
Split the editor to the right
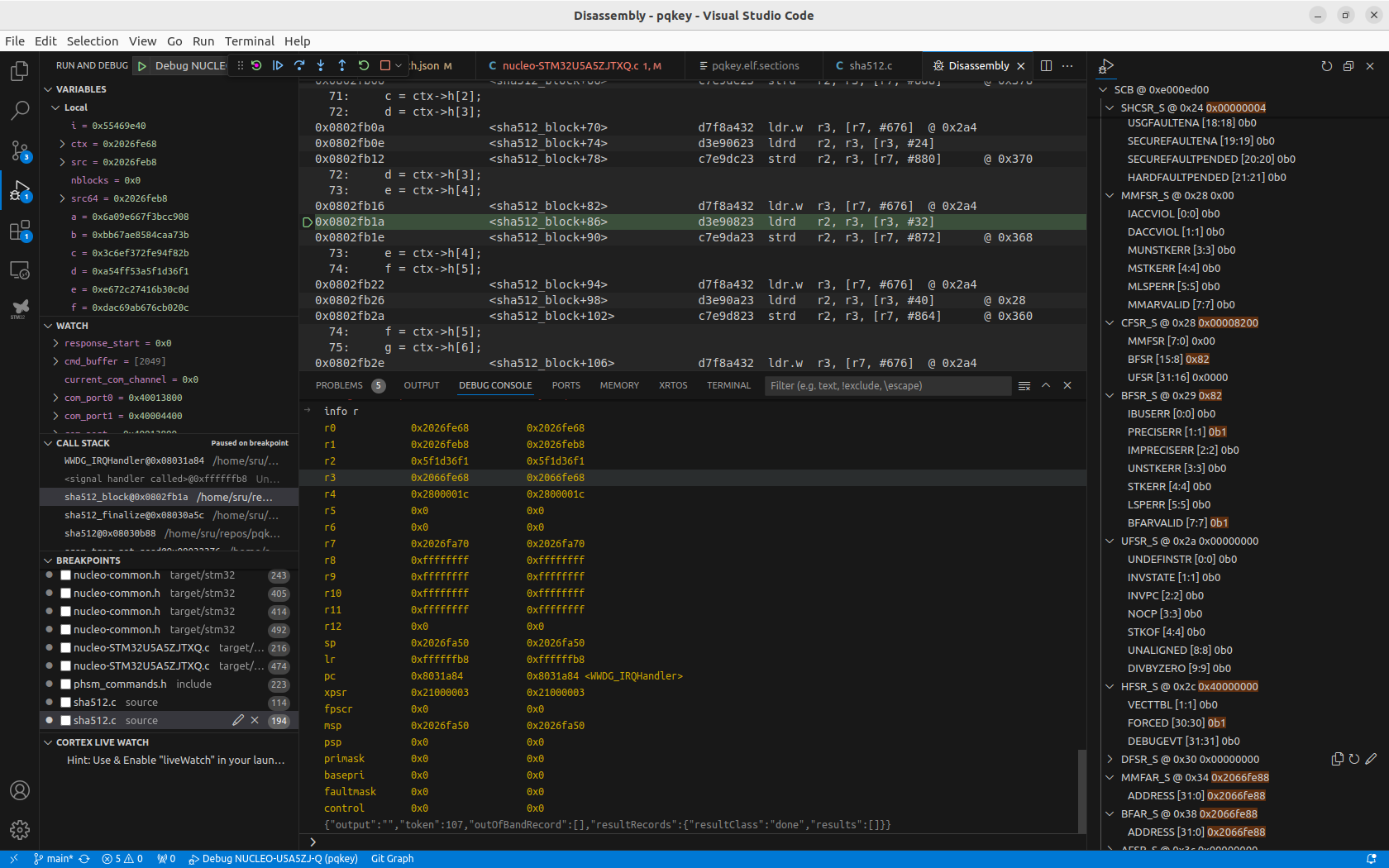1046,65
